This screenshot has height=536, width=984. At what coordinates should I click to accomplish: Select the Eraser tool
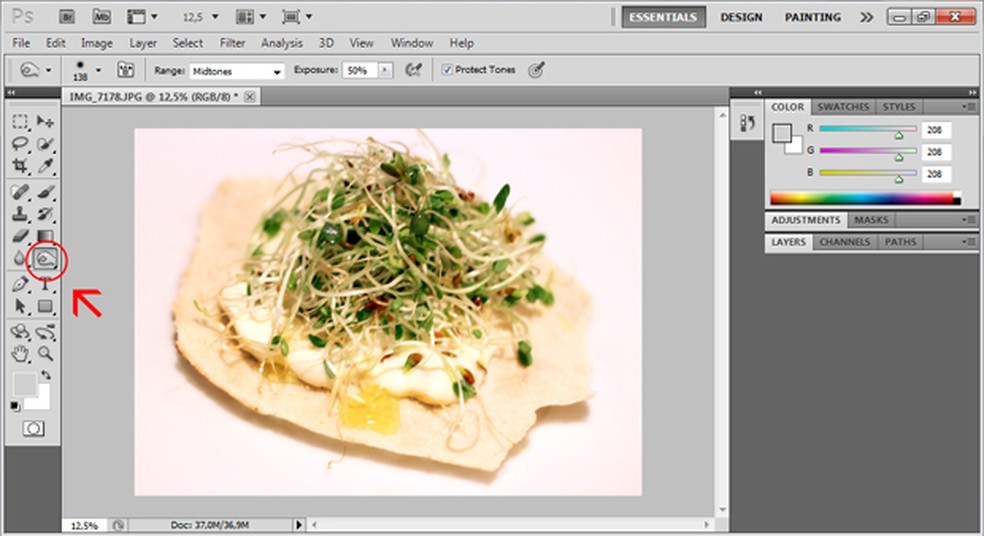(20, 236)
